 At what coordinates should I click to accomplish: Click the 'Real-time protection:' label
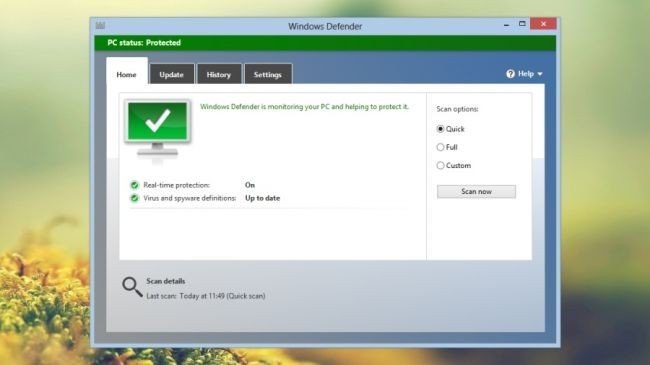[x=177, y=185]
